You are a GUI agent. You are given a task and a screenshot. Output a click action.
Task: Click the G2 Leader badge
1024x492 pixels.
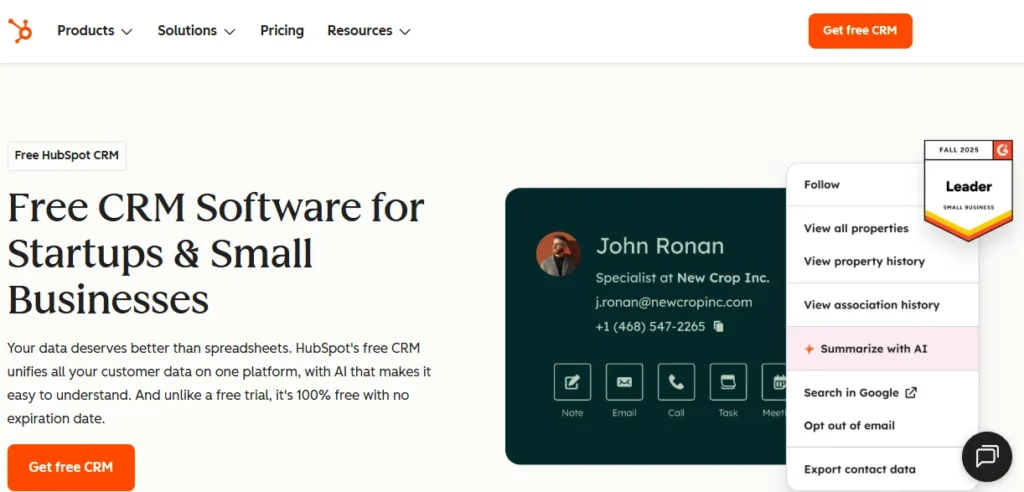[x=968, y=188]
